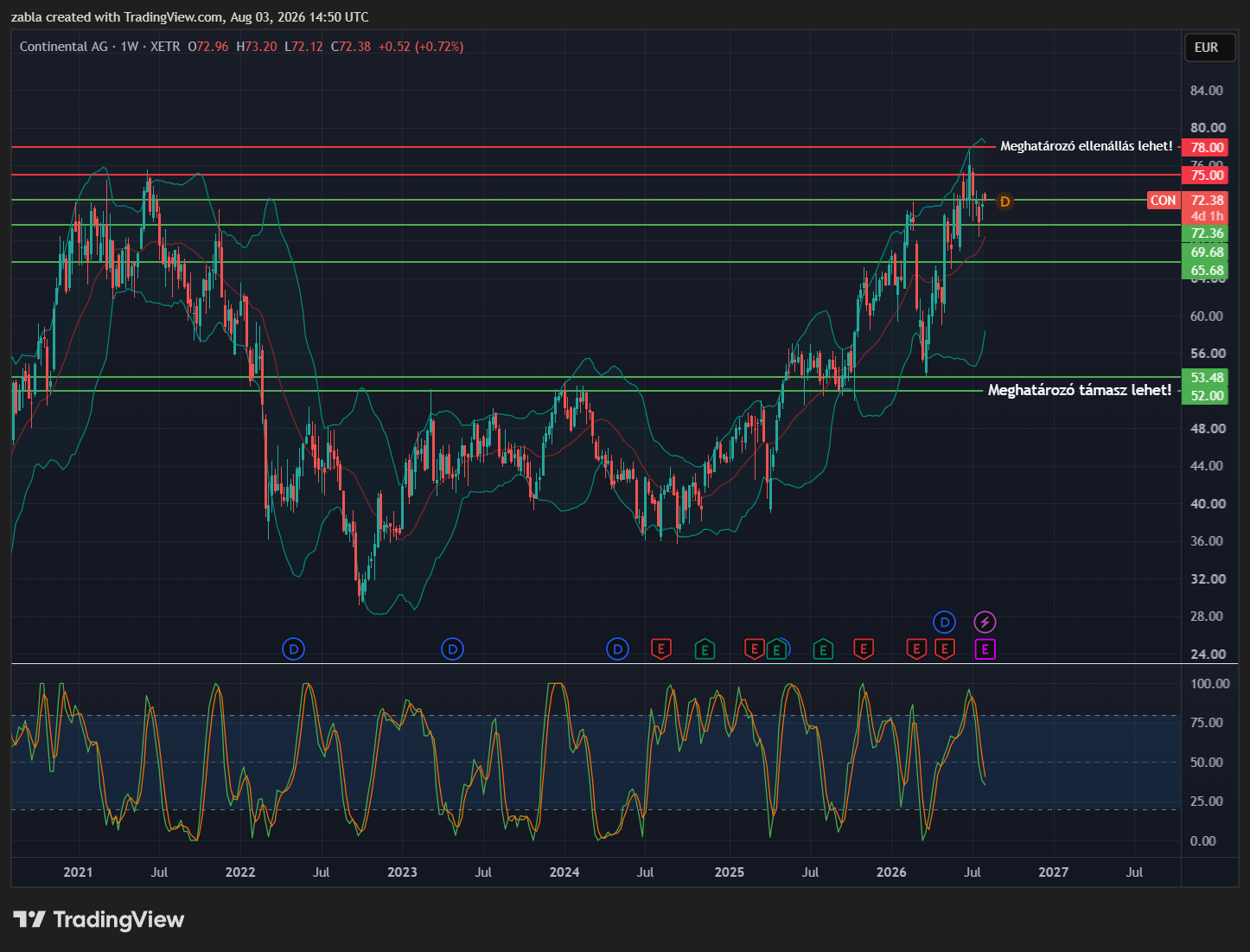Screen dimensions: 1250x952
Task: Click the 2021 label on the time axis
Action: coord(78,872)
